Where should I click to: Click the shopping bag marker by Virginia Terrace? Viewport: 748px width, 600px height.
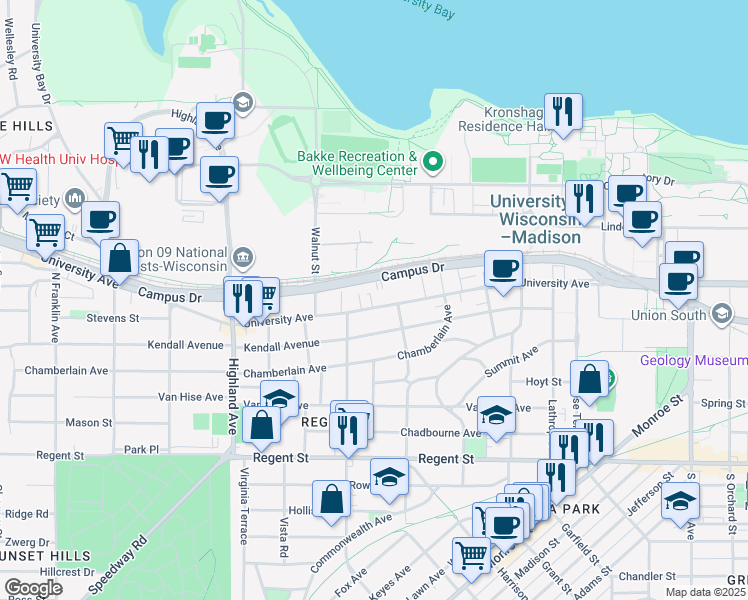click(261, 425)
